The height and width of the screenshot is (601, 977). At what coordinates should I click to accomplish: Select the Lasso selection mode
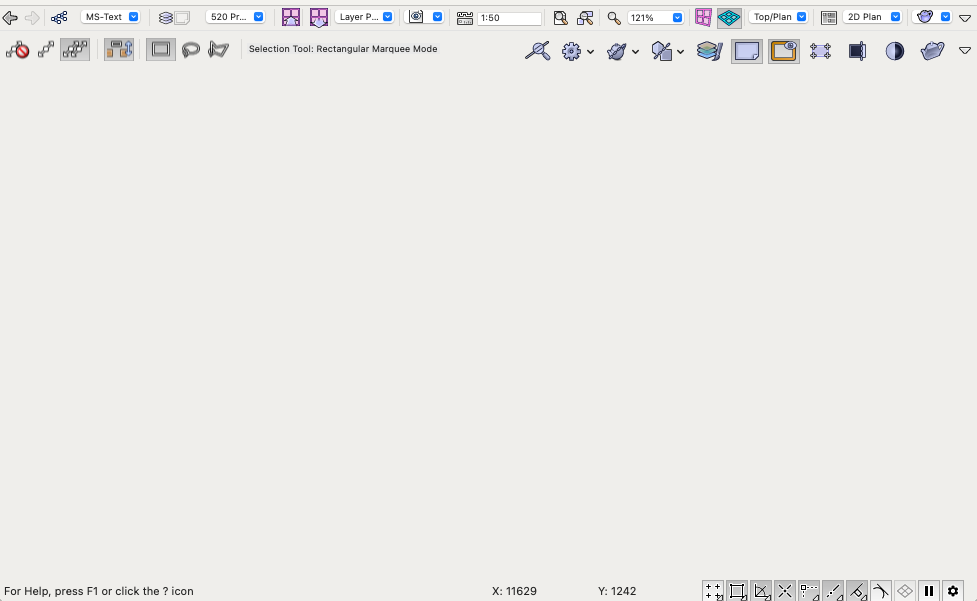pos(191,49)
